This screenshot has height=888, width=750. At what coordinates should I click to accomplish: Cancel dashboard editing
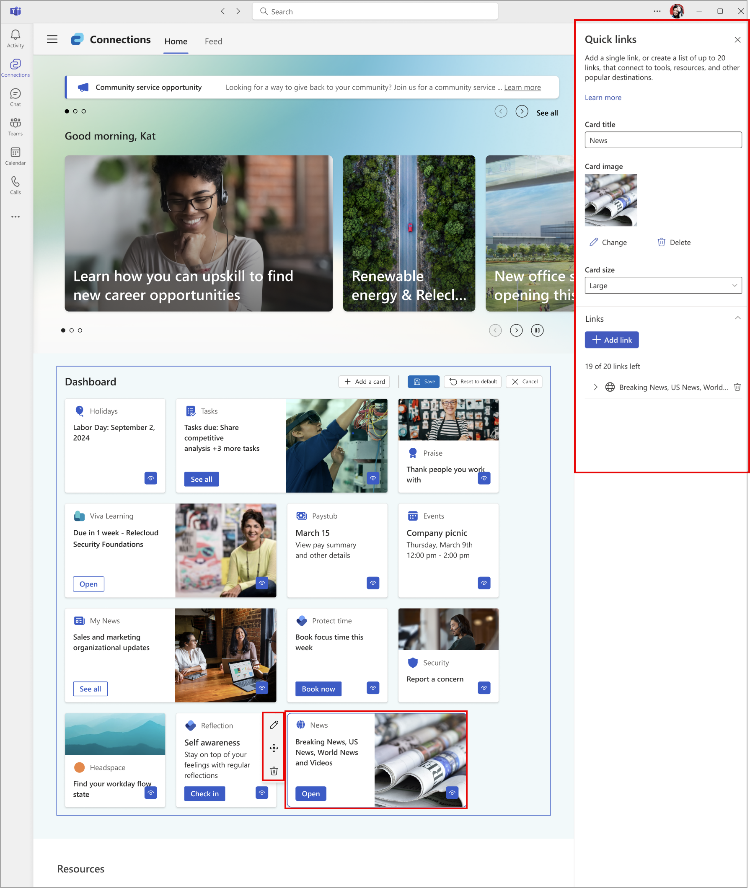click(x=525, y=382)
